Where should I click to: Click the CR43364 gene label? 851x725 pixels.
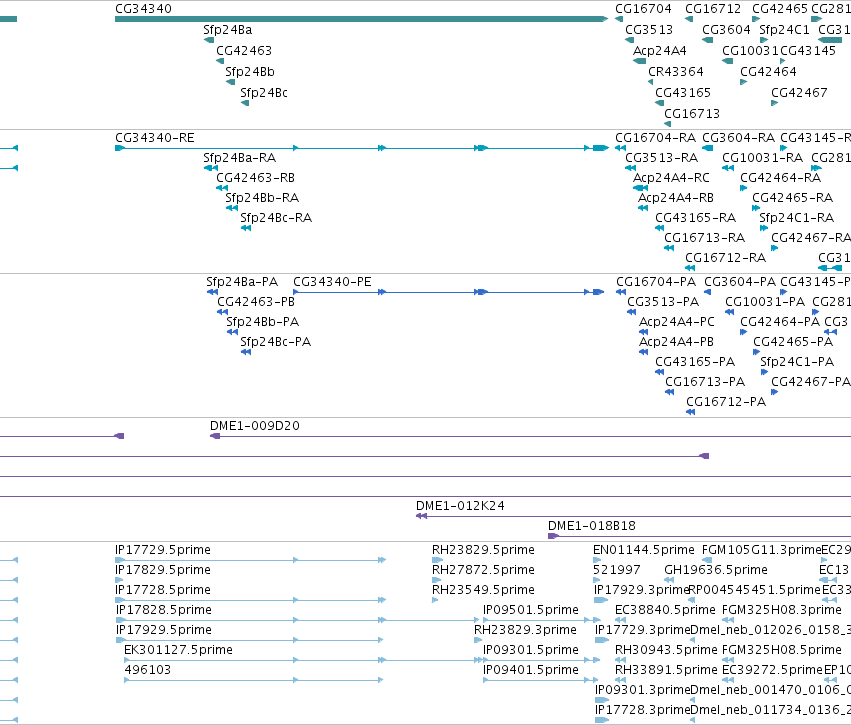pos(676,72)
